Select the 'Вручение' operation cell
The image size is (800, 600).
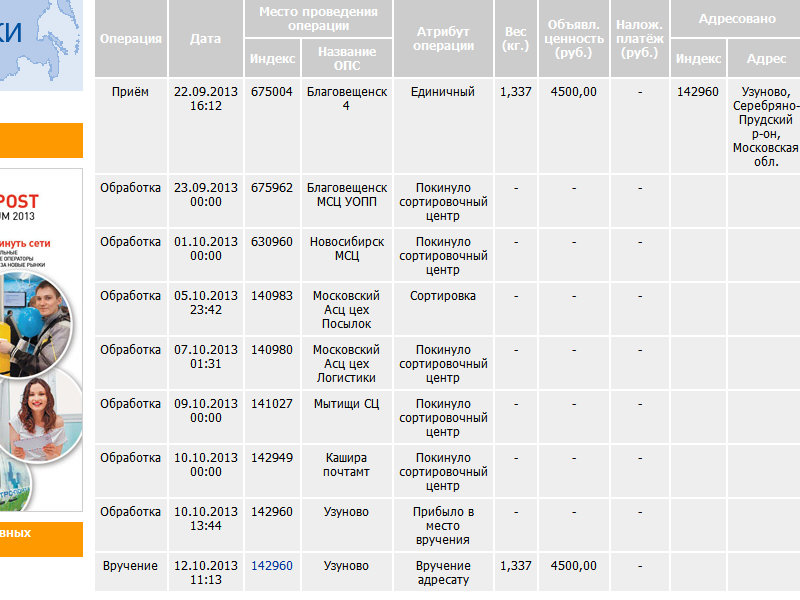click(x=131, y=572)
